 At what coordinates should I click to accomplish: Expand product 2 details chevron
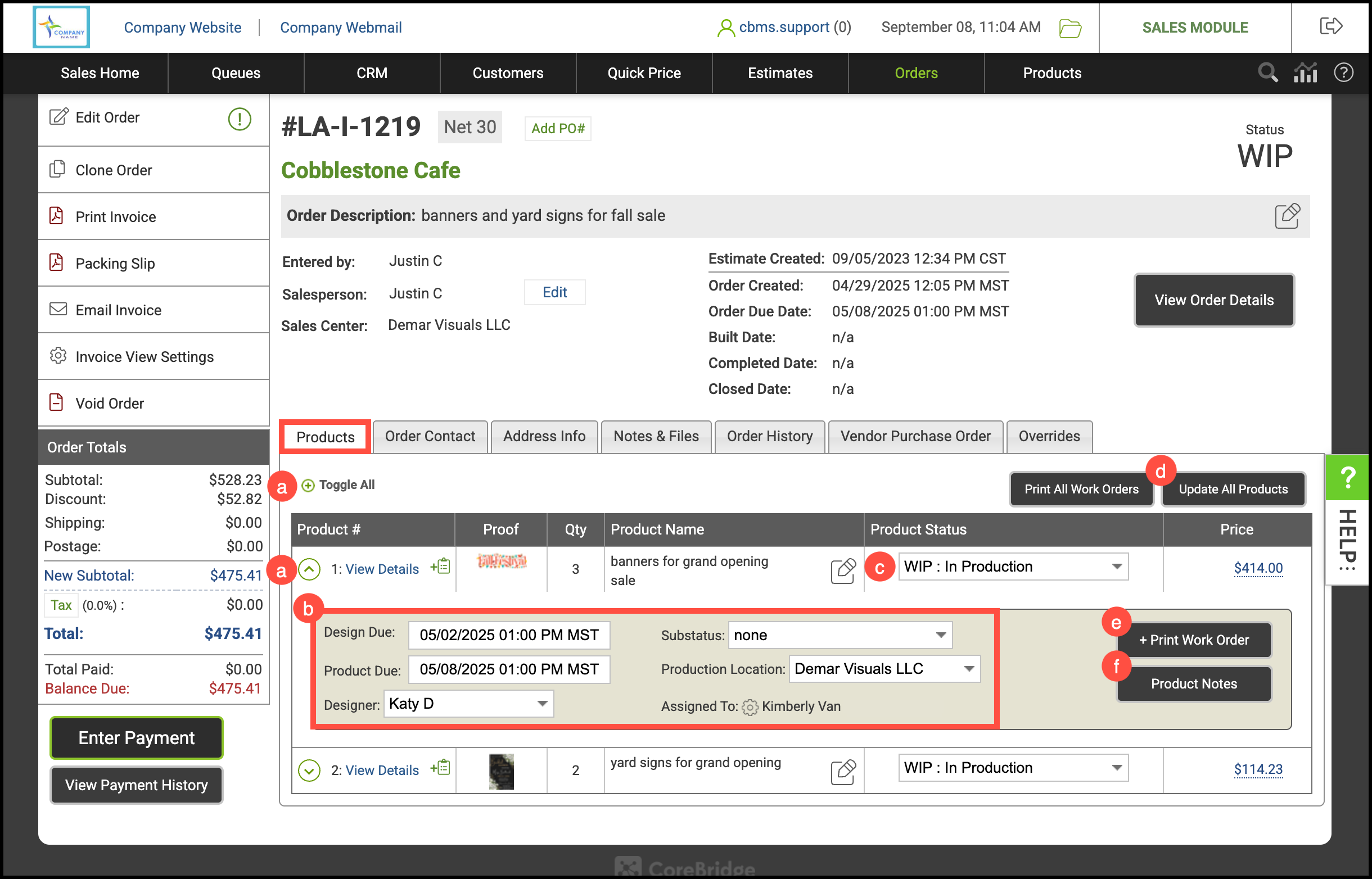pyautogui.click(x=309, y=770)
